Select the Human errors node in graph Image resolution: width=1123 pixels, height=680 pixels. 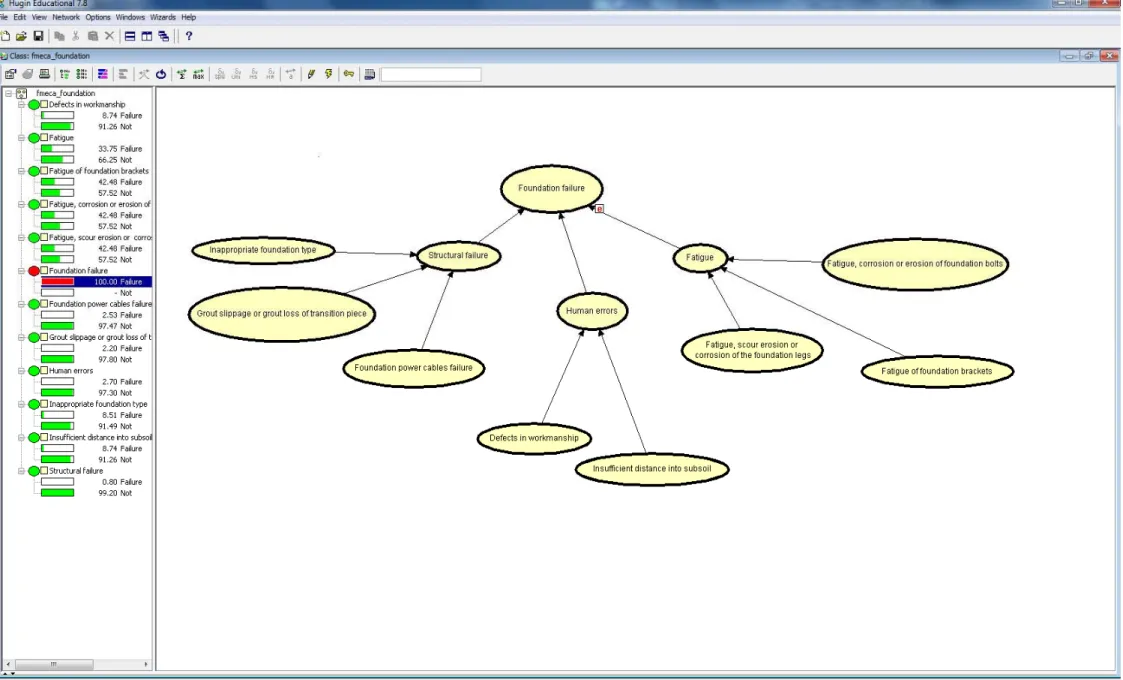(x=592, y=311)
